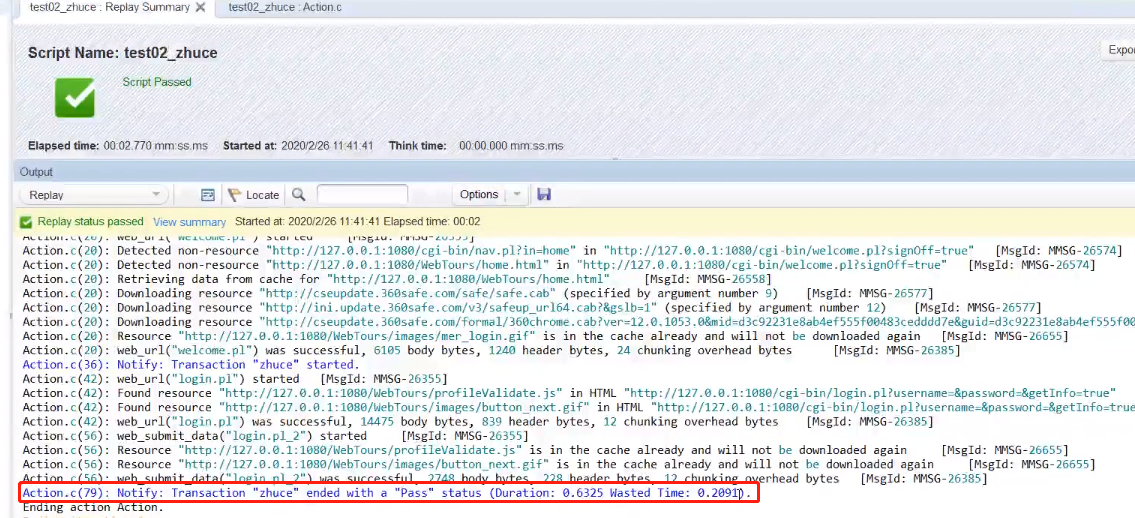
Task: Select the 'Ending action Action.' log line
Action: click(x=93, y=507)
